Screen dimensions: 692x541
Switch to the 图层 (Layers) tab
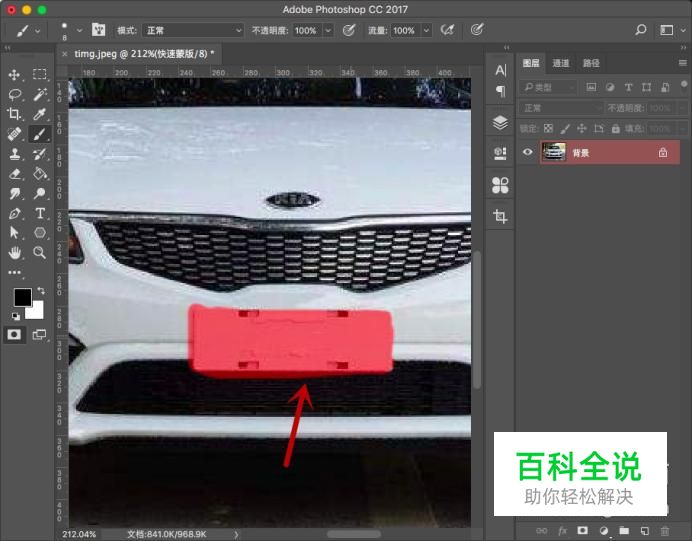coord(531,63)
